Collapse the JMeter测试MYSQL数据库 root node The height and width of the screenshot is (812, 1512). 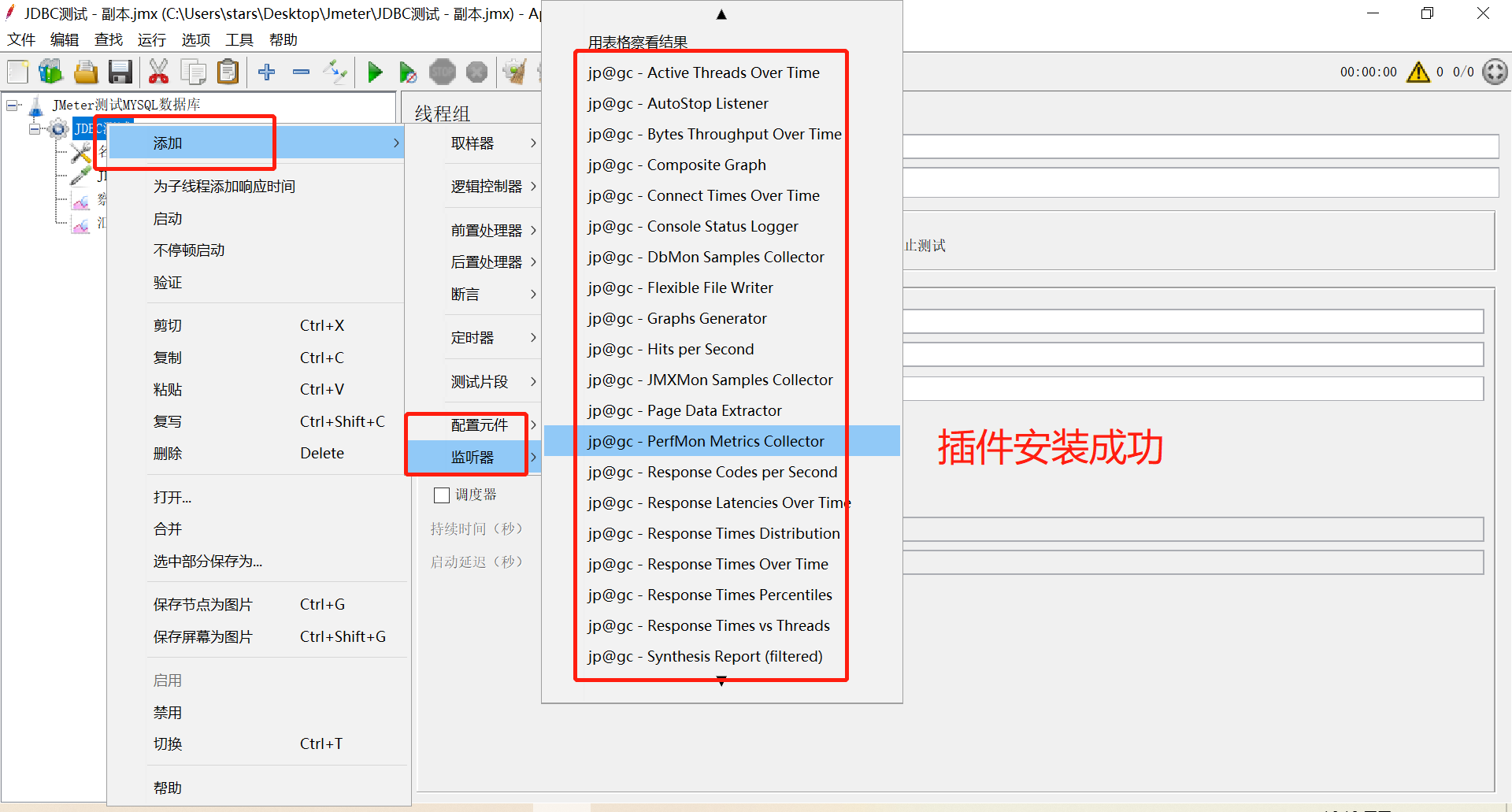[11, 104]
